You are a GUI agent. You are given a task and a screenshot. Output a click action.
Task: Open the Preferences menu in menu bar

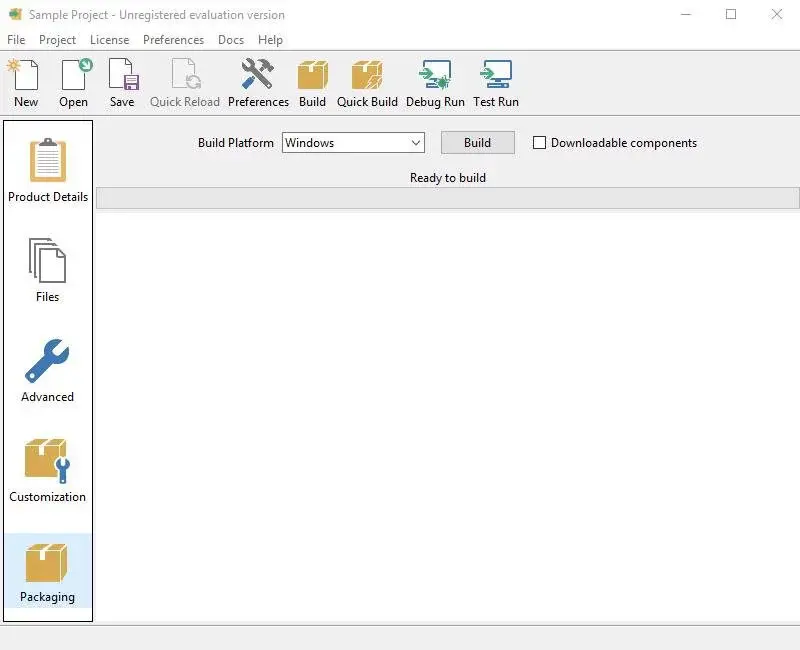coord(173,40)
